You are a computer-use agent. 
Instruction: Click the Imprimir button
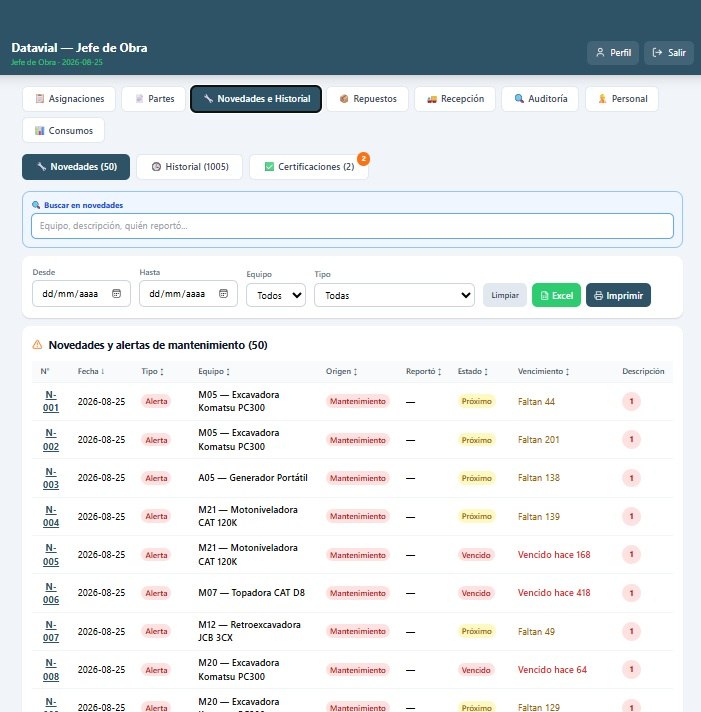618,295
